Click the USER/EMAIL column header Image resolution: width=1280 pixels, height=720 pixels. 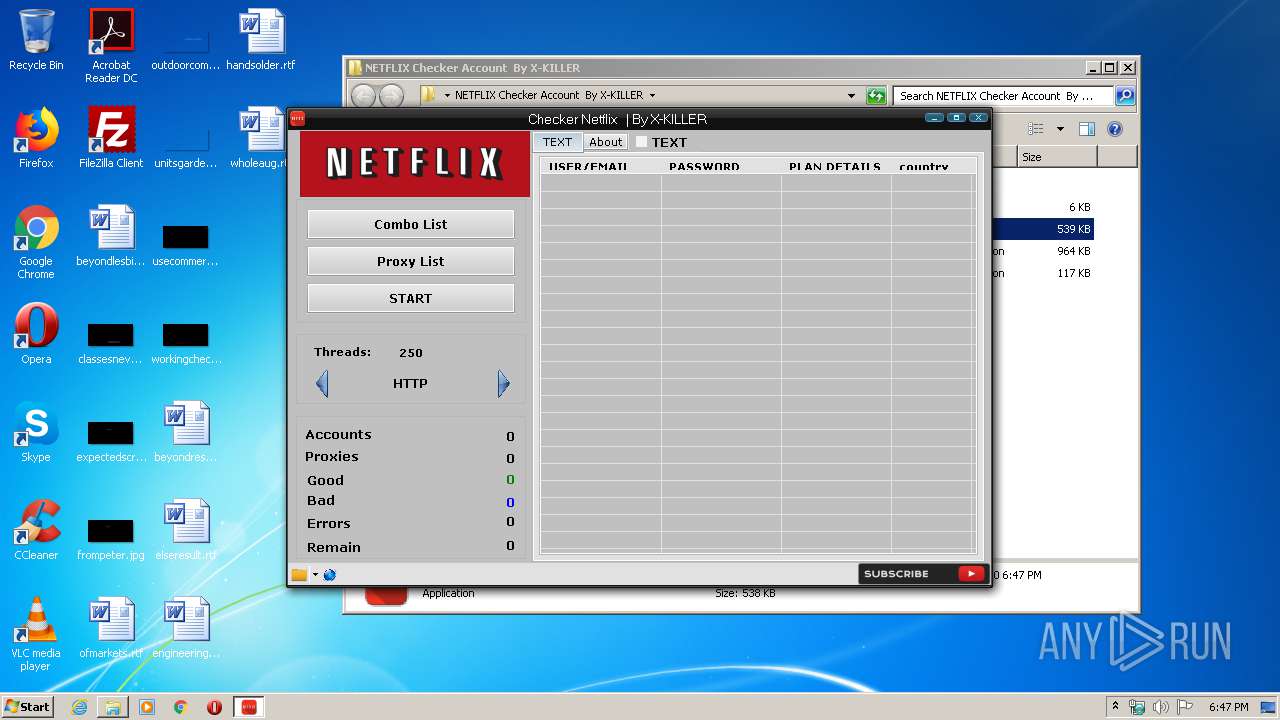coord(600,166)
